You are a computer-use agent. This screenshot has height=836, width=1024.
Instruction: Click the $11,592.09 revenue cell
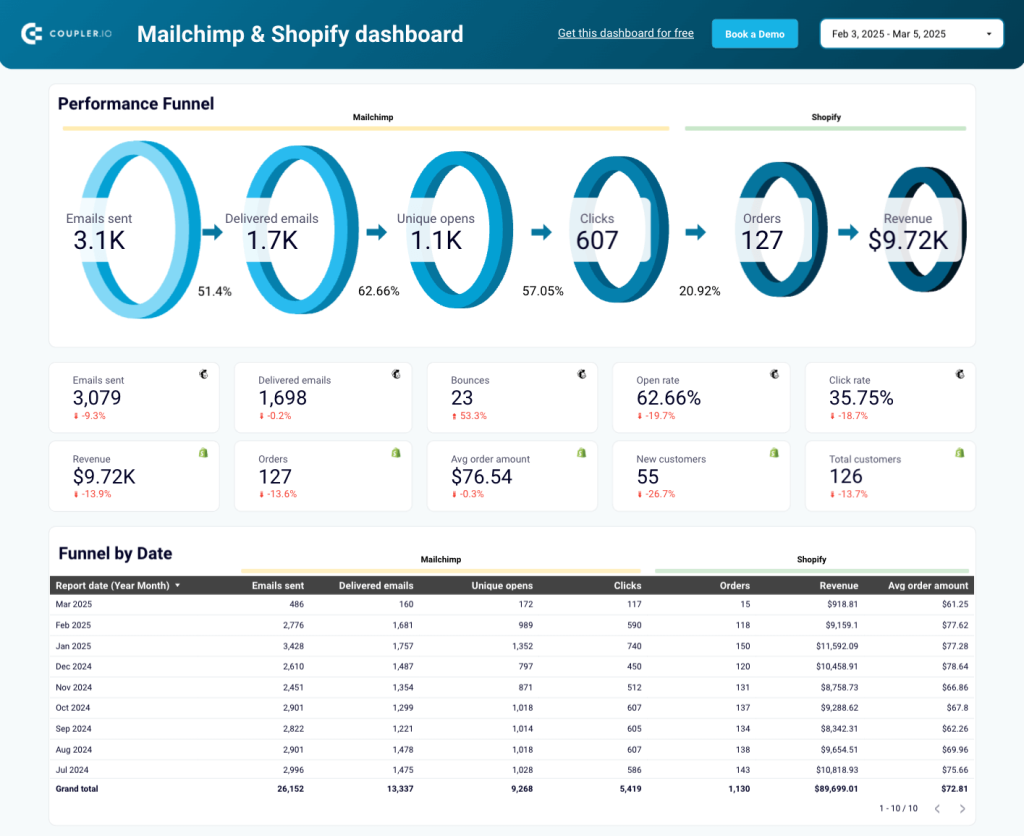[837, 646]
